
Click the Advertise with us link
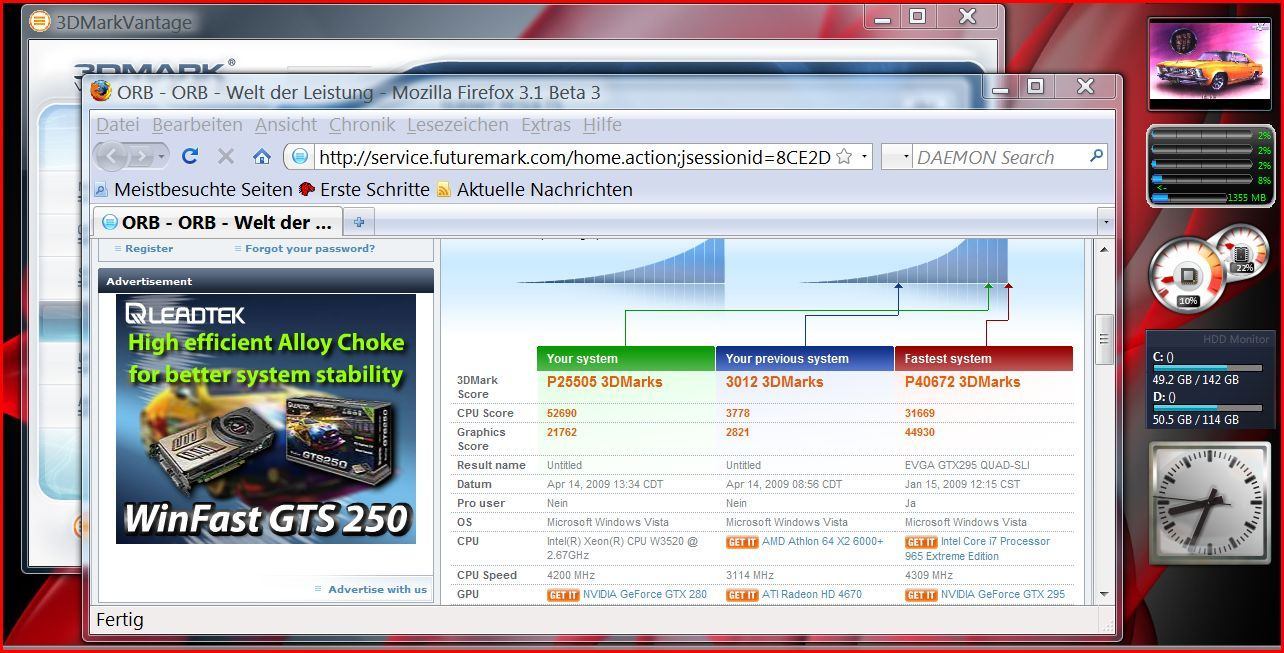point(377,589)
